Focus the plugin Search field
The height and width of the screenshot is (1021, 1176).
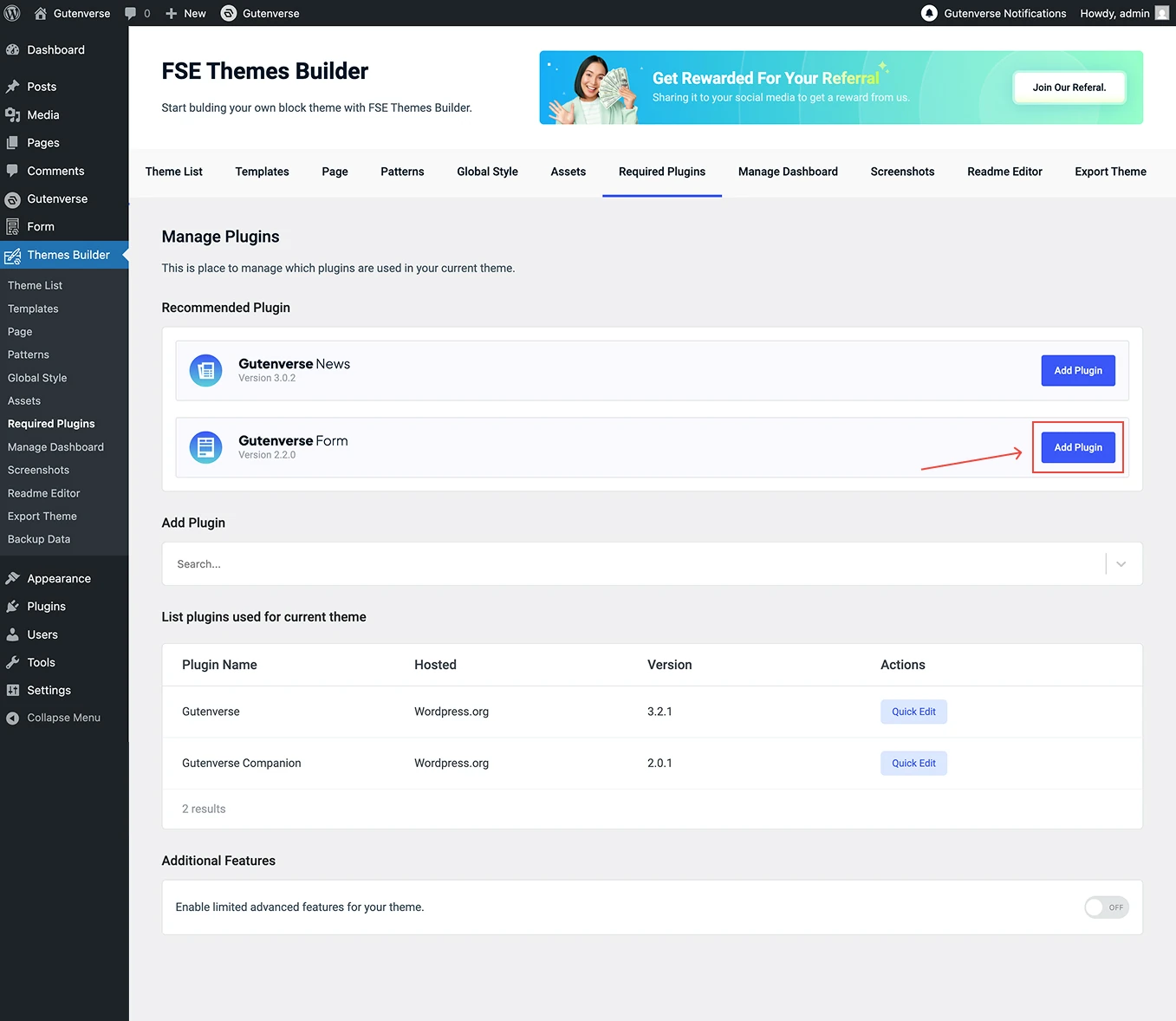[x=633, y=564]
